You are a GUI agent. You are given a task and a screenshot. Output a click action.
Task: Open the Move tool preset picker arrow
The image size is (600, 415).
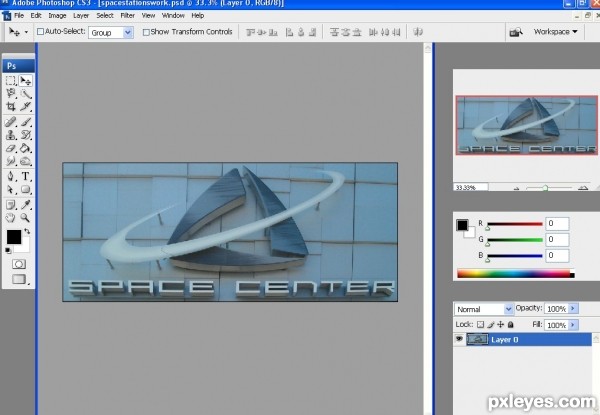point(26,32)
